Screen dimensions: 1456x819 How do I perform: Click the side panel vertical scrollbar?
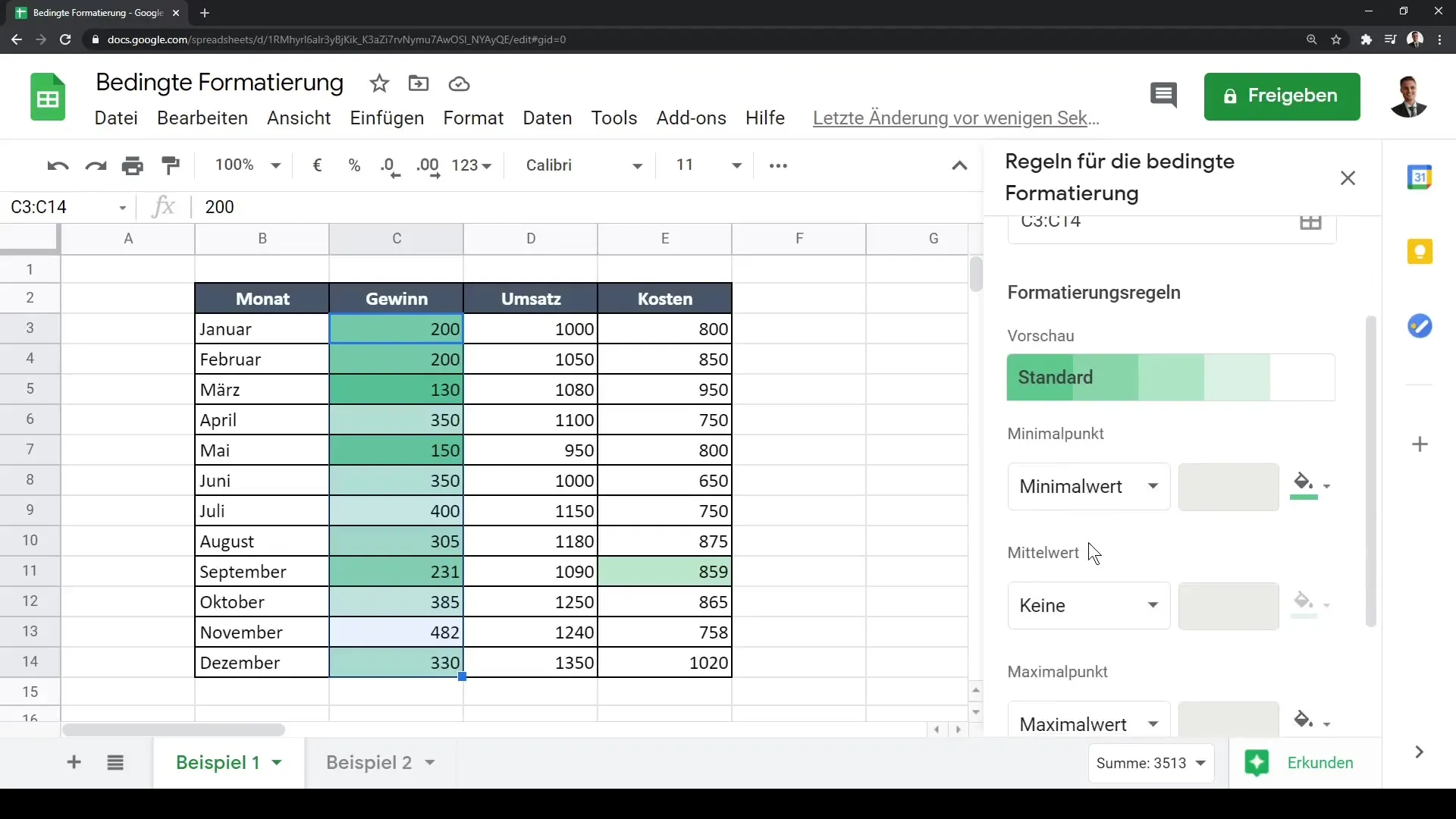coord(1370,471)
